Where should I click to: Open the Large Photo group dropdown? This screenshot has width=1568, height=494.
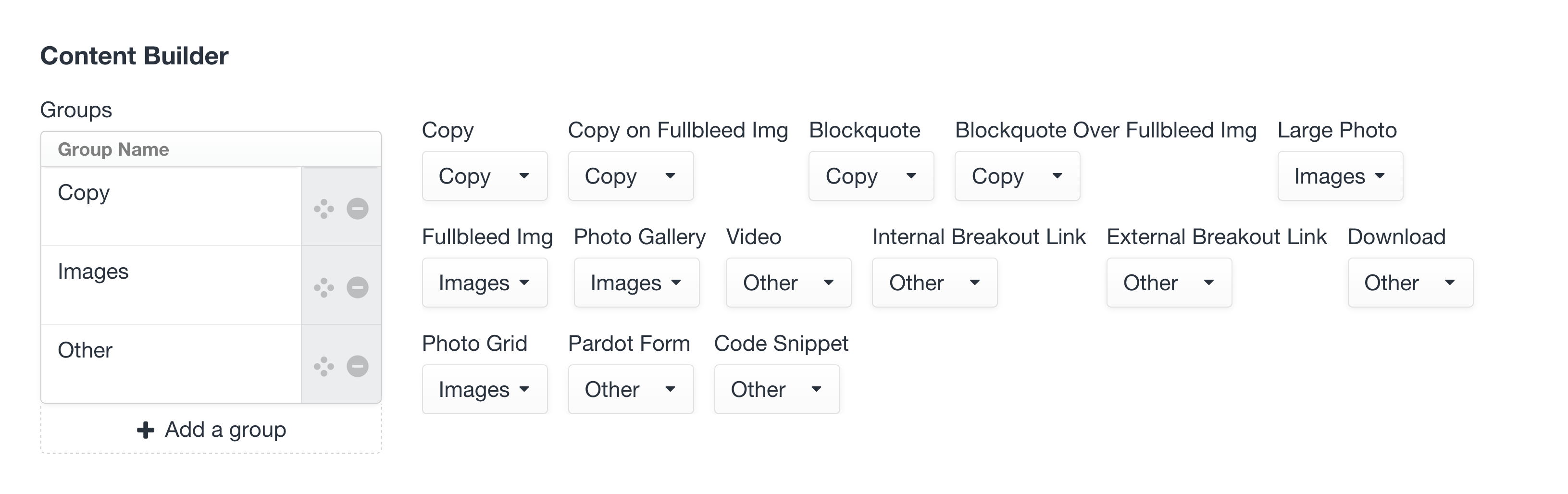click(x=1340, y=176)
